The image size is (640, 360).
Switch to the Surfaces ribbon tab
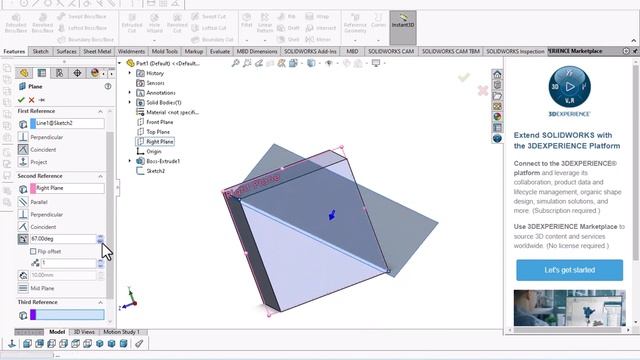(x=66, y=51)
